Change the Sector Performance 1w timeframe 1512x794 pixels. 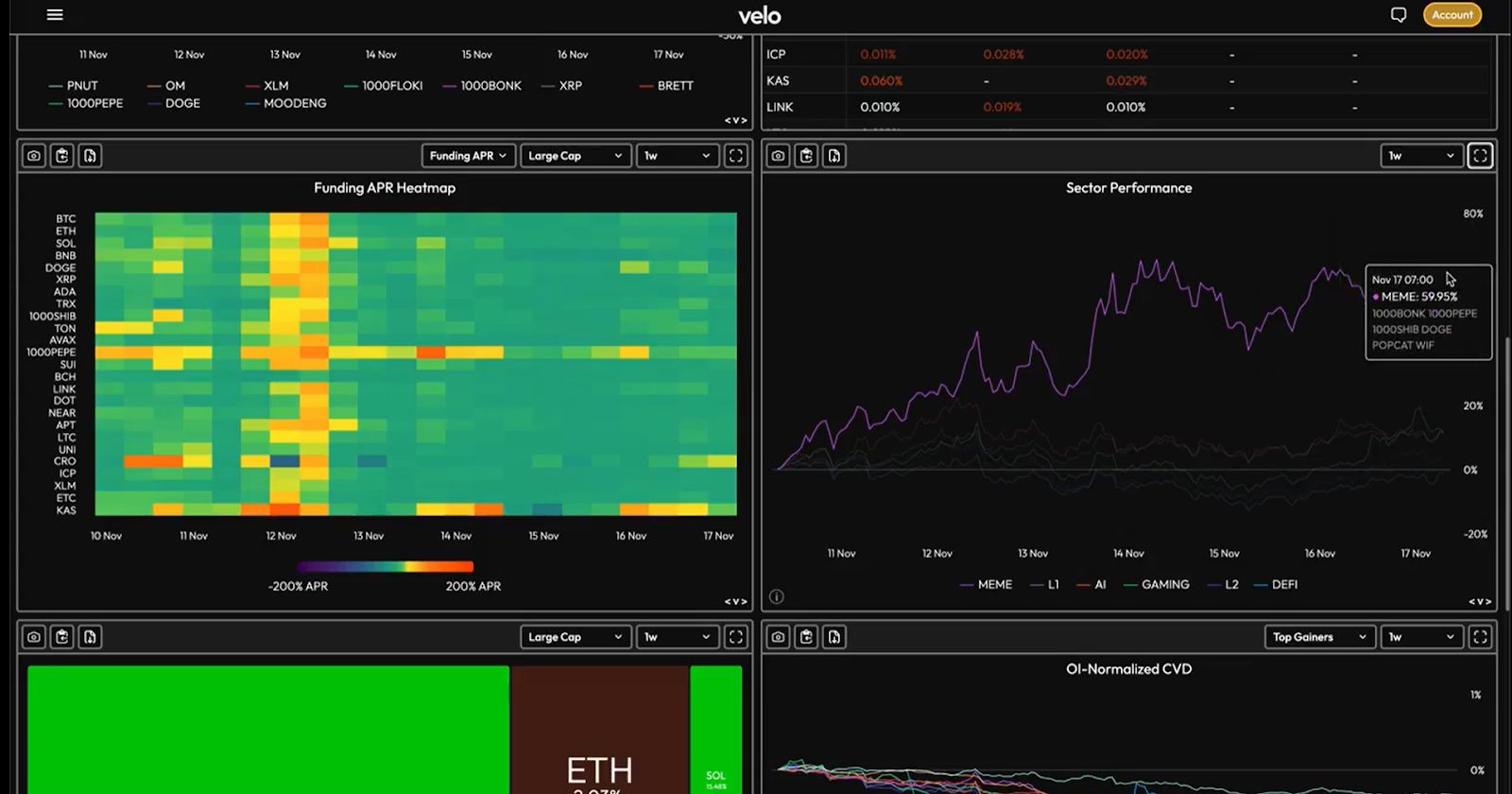click(1421, 156)
